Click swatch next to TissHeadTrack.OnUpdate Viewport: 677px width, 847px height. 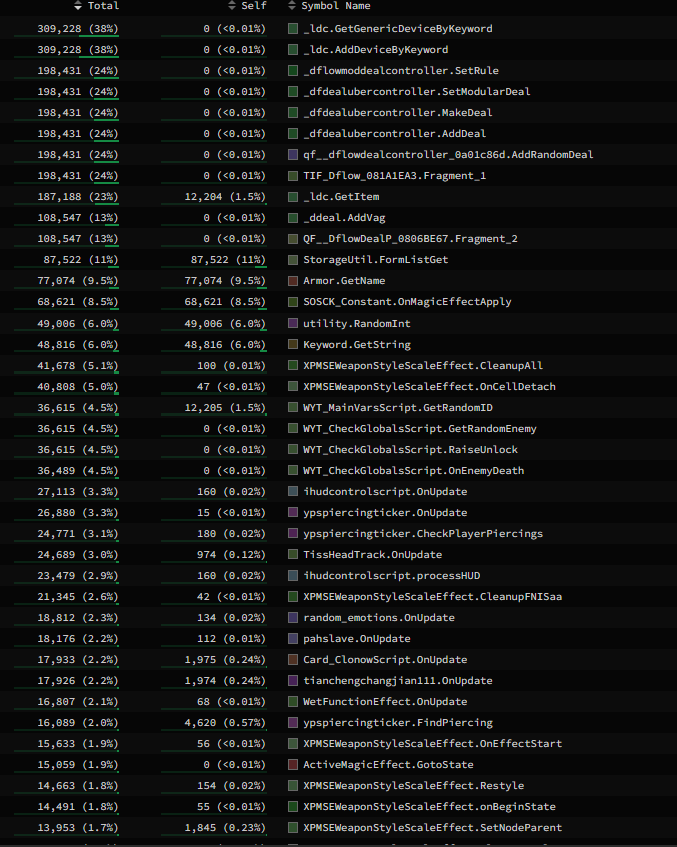[x=293, y=555]
